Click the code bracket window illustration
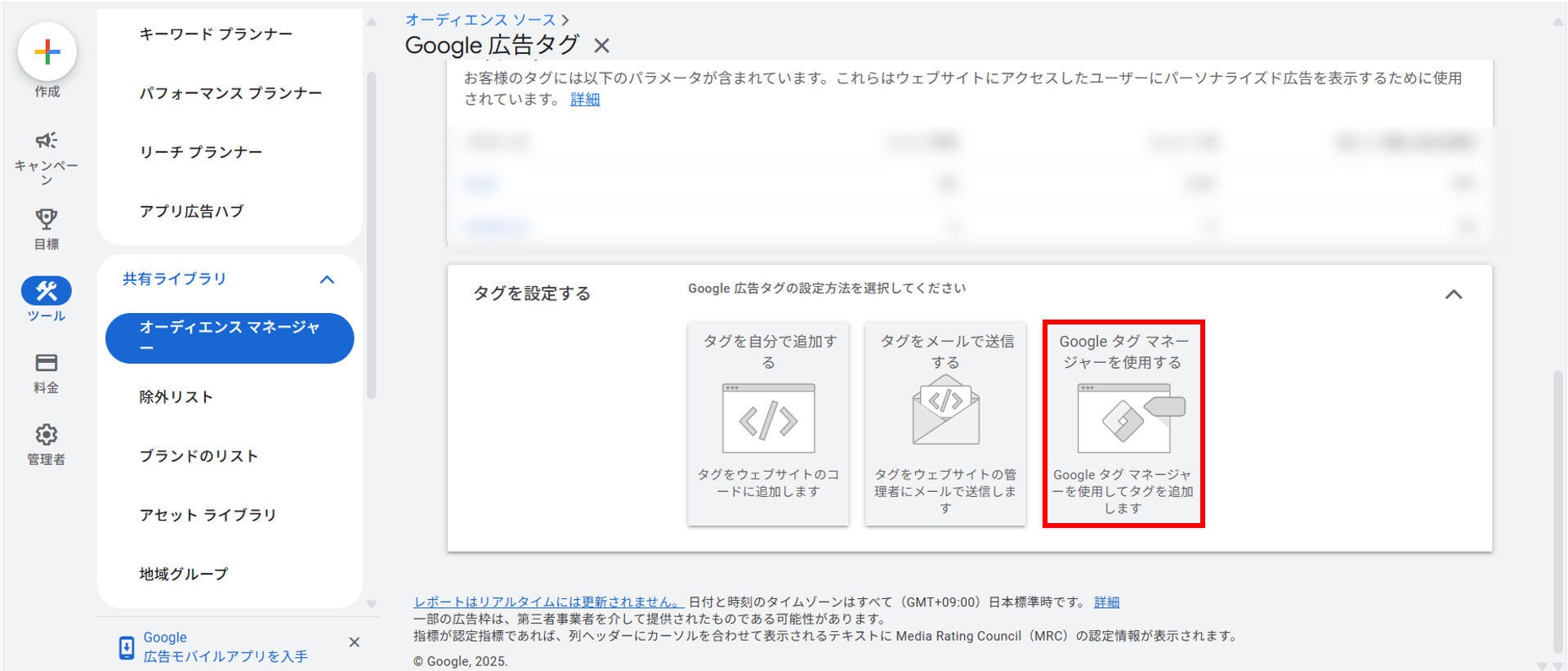Screen dimensions: 1568x671 [x=768, y=418]
